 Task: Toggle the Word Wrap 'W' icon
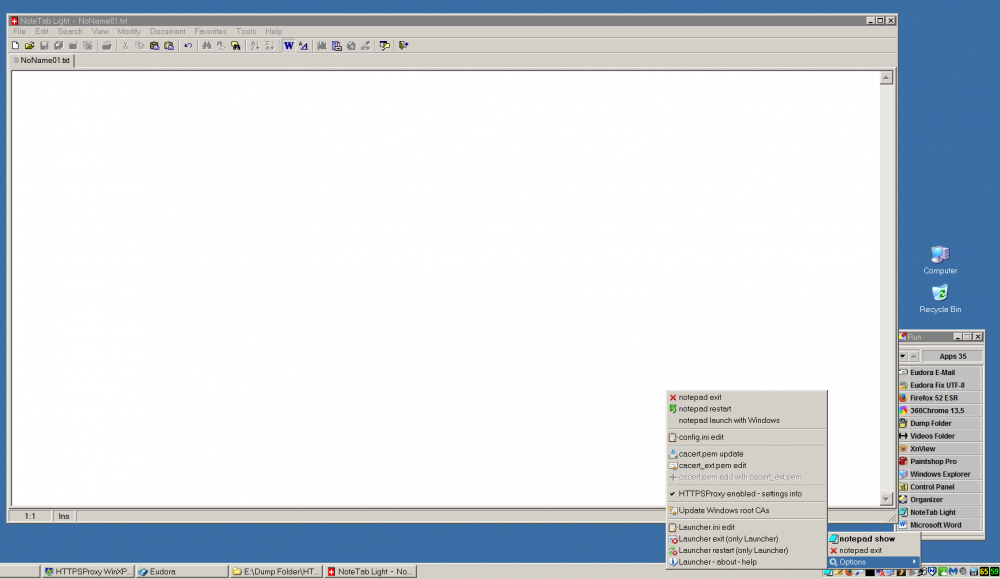[x=288, y=45]
